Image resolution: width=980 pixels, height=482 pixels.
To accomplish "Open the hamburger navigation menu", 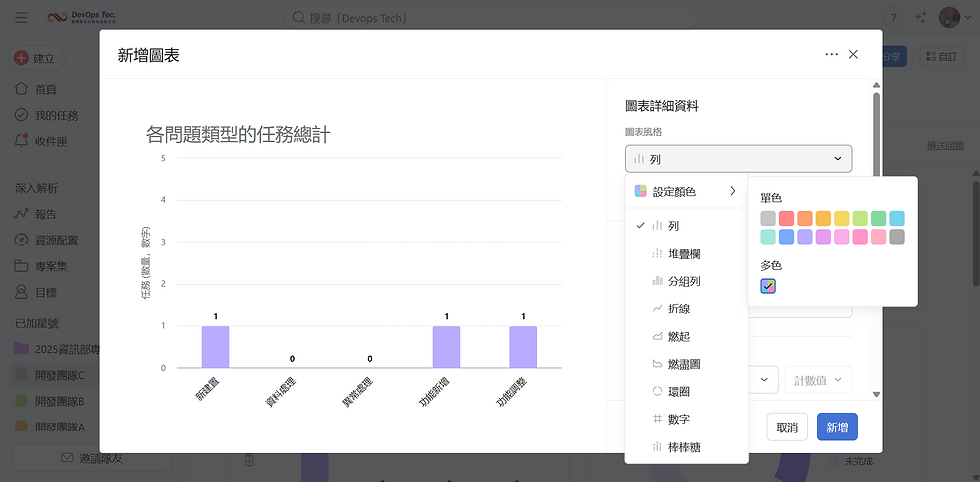I will click(21, 18).
